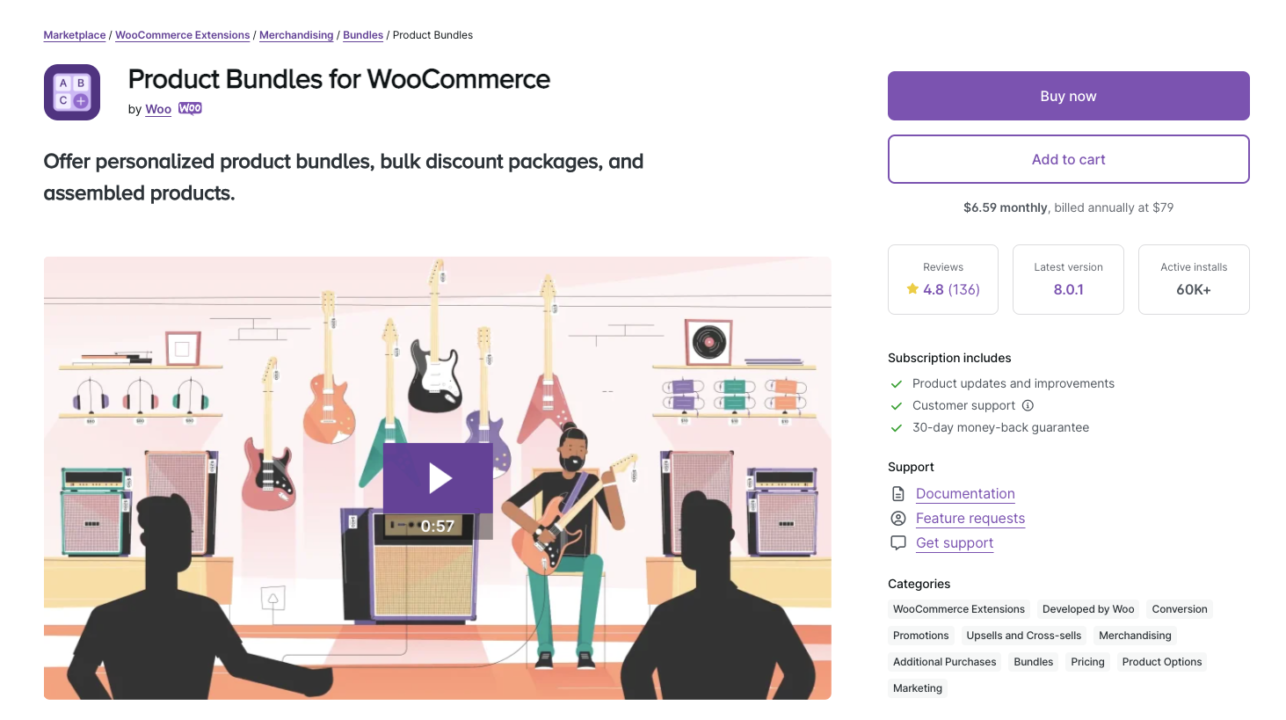Click the Feature requests person icon
1286x720 pixels.
(x=897, y=518)
